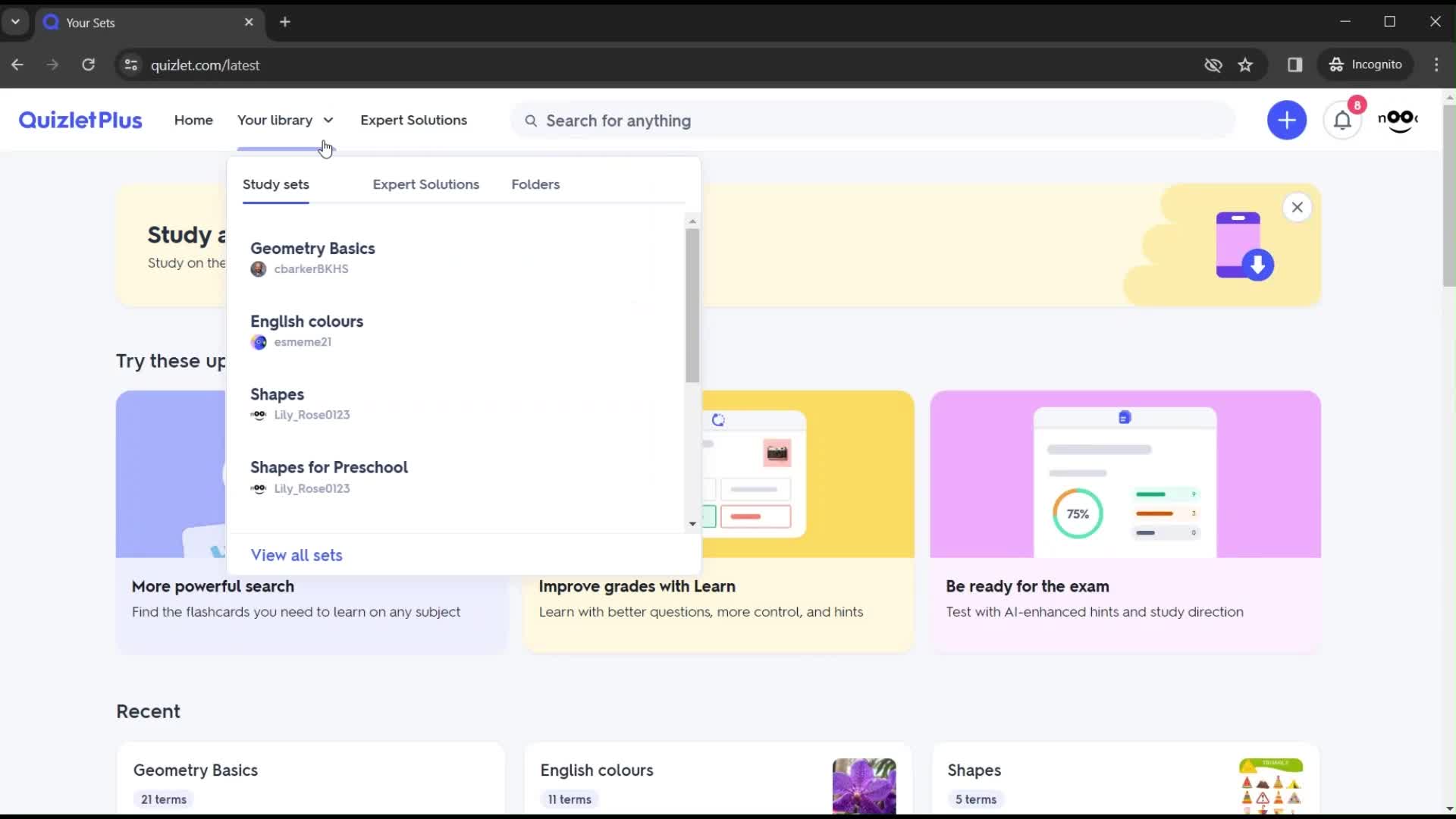This screenshot has width=1456, height=819.
Task: Click the QuizletPlus logo
Action: 80,120
